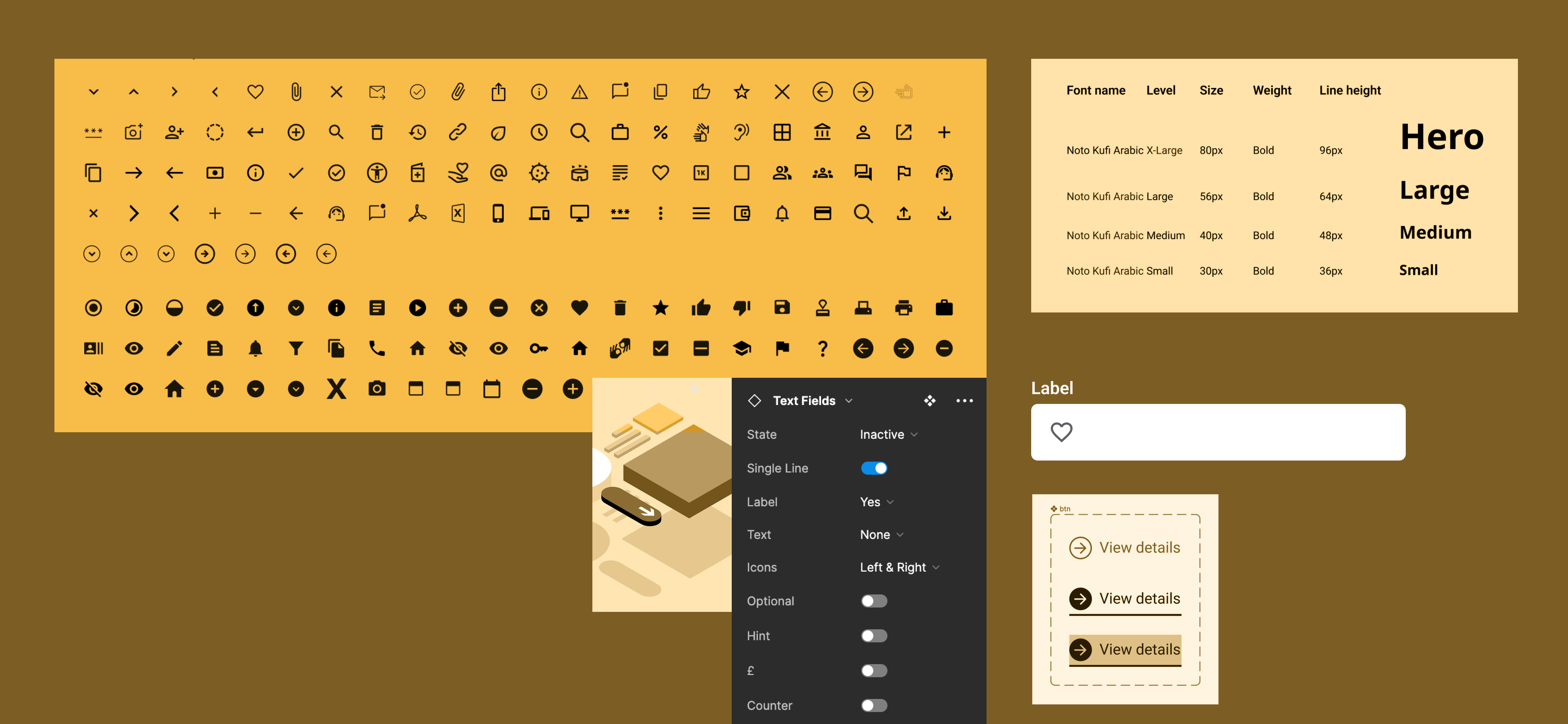Screen dimensions: 1568x724
Task: Click the outlined top View details link
Action: point(1124,548)
